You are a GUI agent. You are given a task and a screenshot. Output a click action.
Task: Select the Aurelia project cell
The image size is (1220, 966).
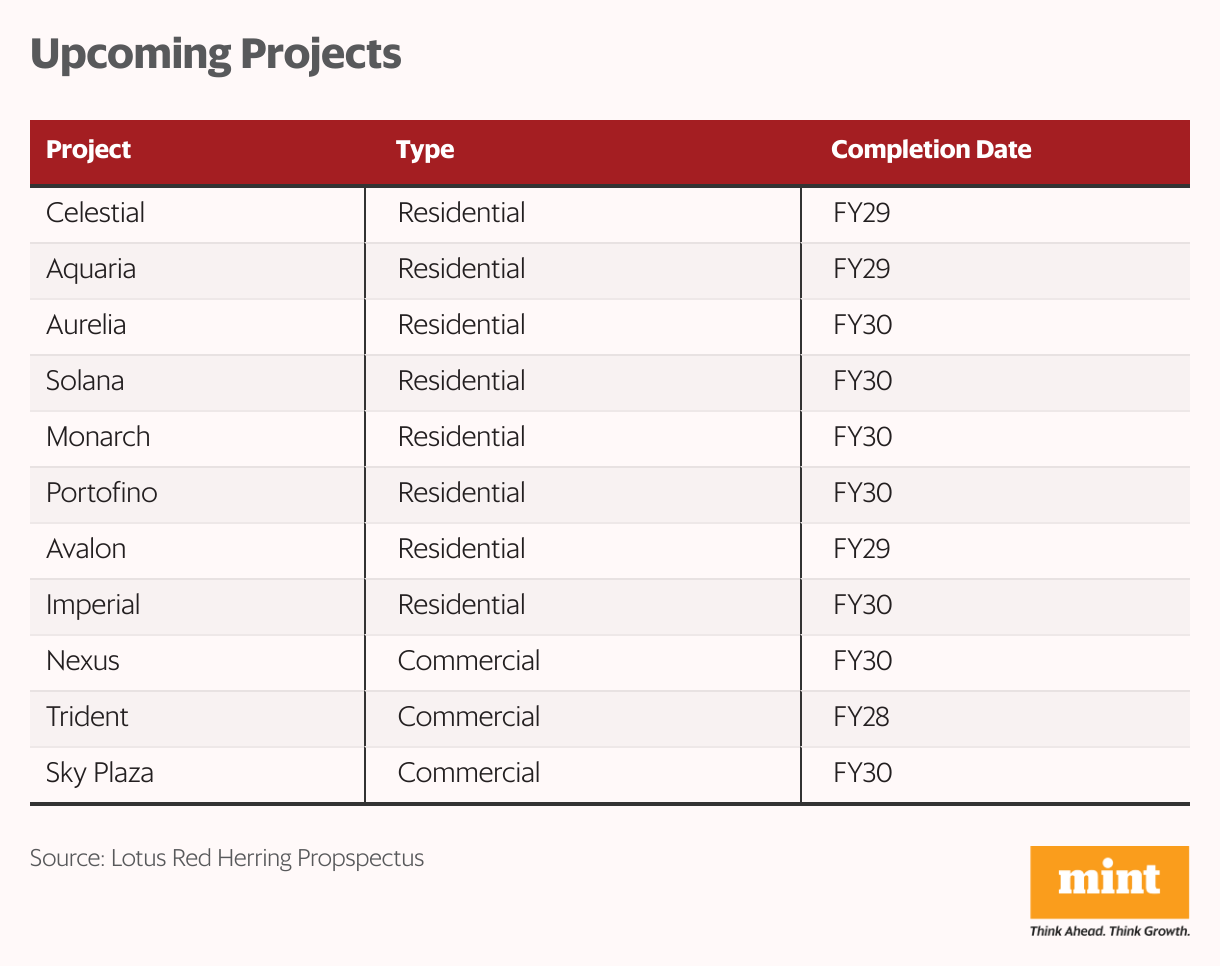click(86, 325)
